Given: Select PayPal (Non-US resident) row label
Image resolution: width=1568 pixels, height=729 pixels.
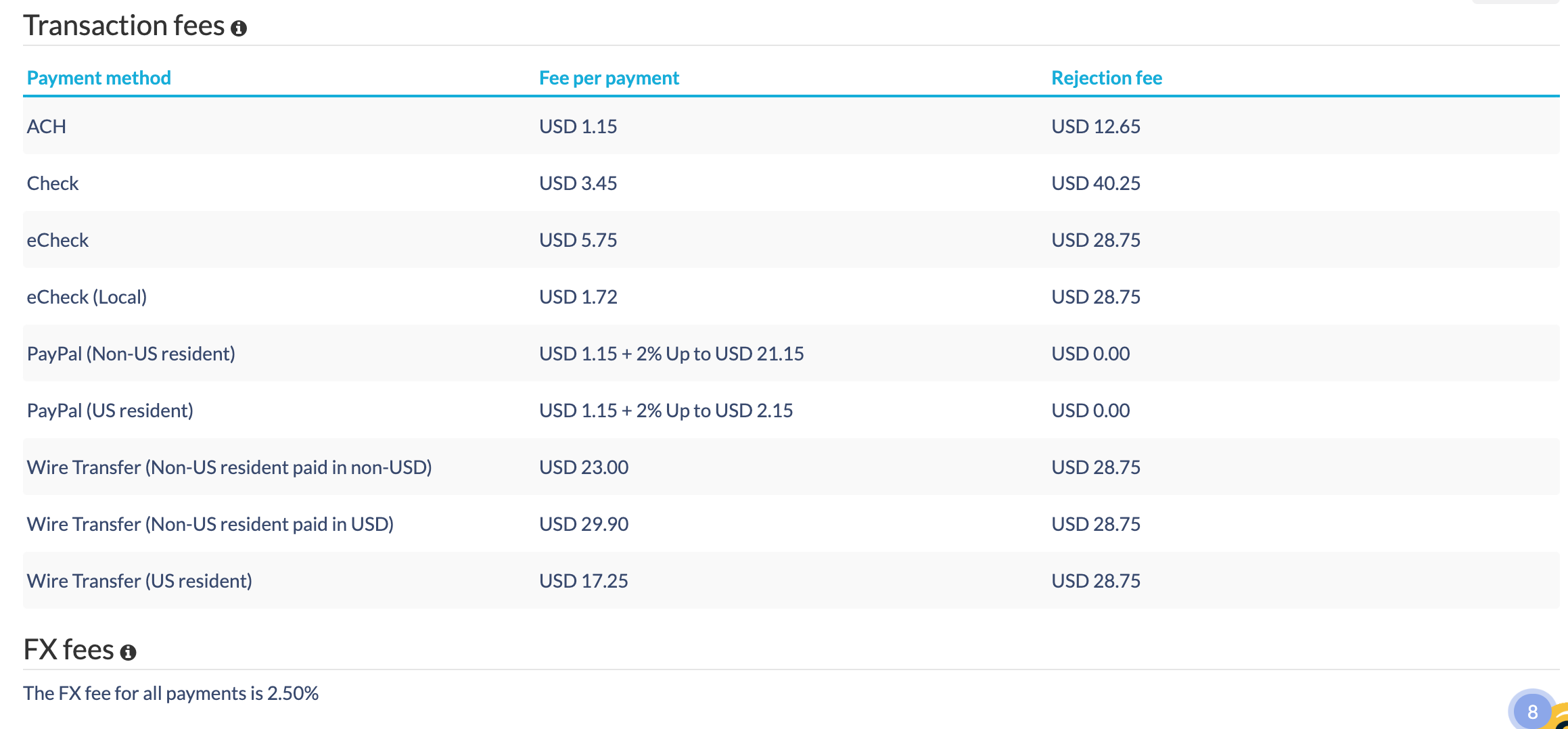Looking at the screenshot, I should [131, 354].
